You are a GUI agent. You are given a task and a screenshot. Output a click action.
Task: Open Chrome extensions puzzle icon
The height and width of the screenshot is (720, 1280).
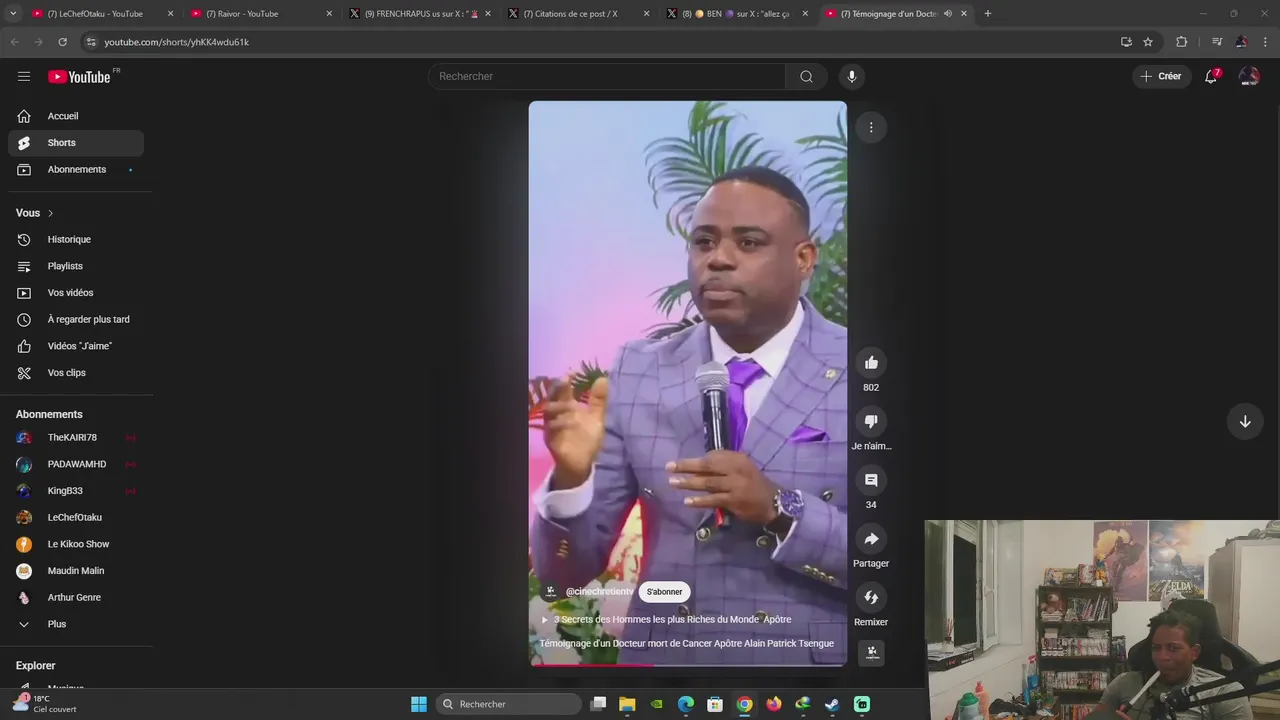point(1181,42)
